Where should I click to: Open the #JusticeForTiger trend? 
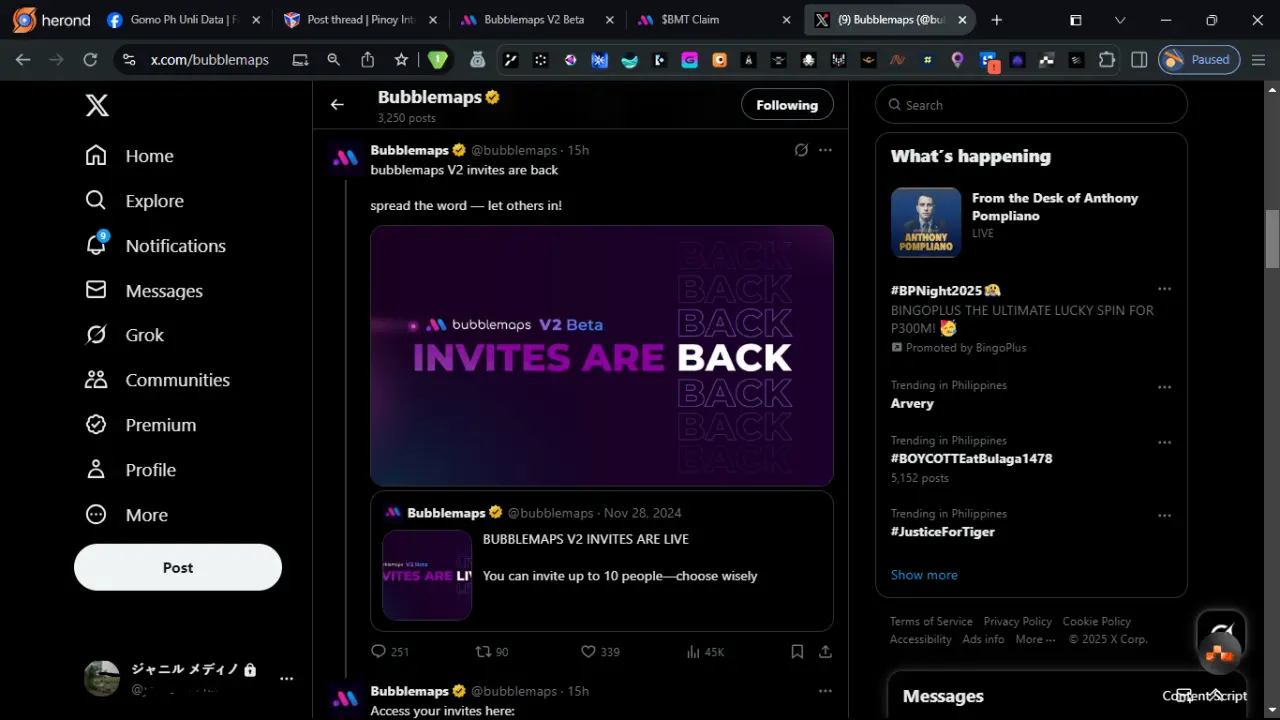pyautogui.click(x=1031, y=523)
